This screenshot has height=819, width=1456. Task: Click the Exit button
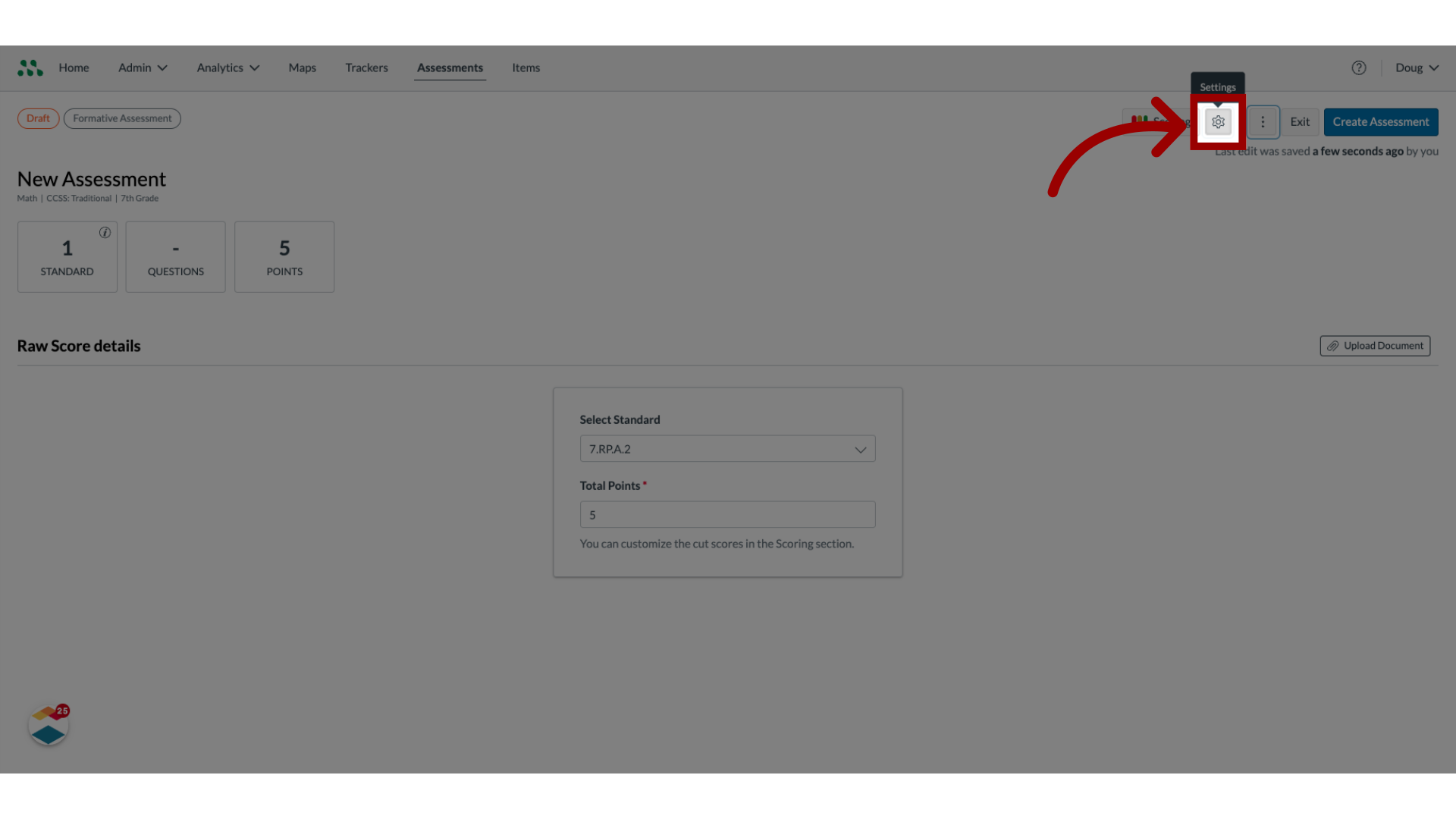pyautogui.click(x=1300, y=121)
